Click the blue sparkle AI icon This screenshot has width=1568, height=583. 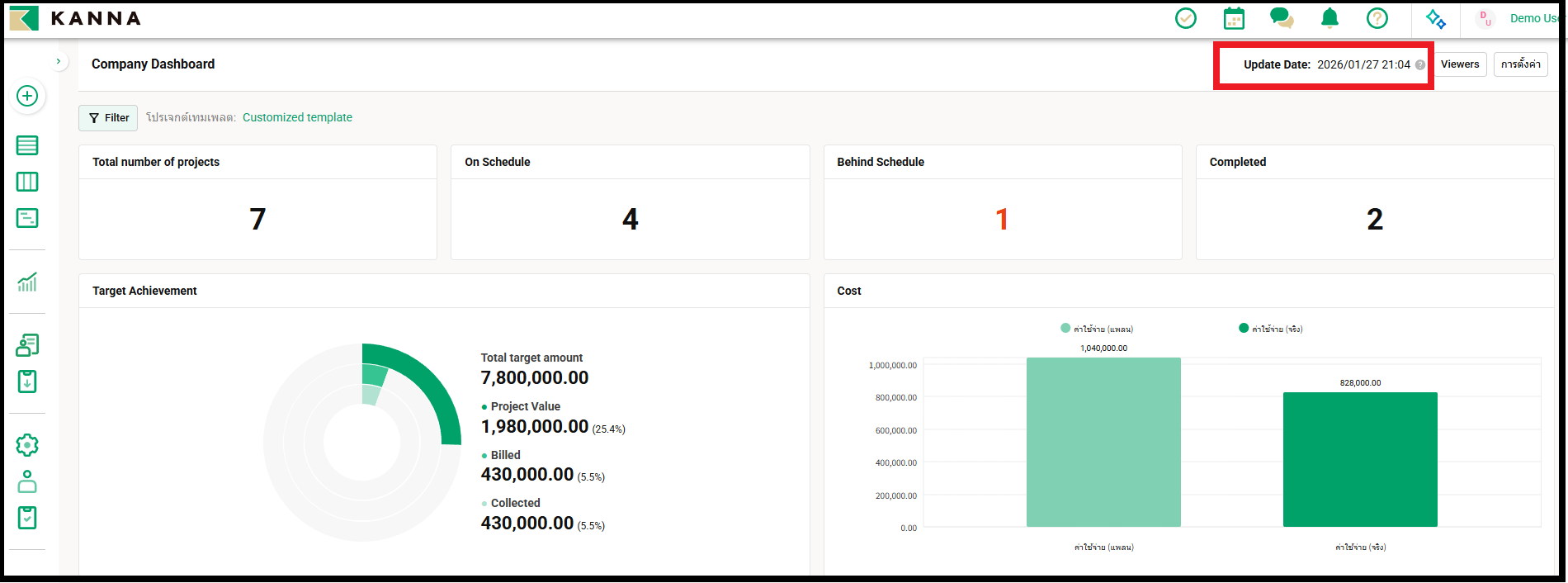(1436, 18)
